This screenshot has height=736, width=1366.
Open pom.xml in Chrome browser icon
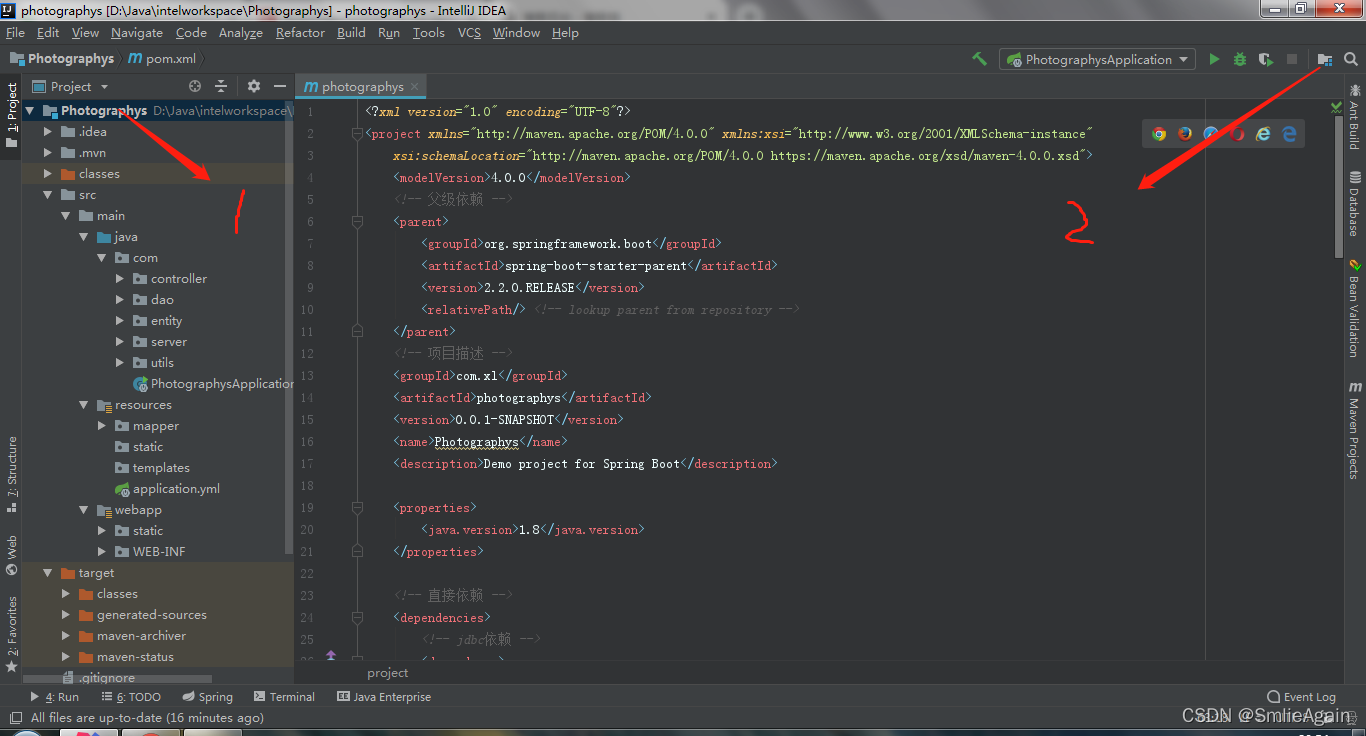[x=1159, y=133]
